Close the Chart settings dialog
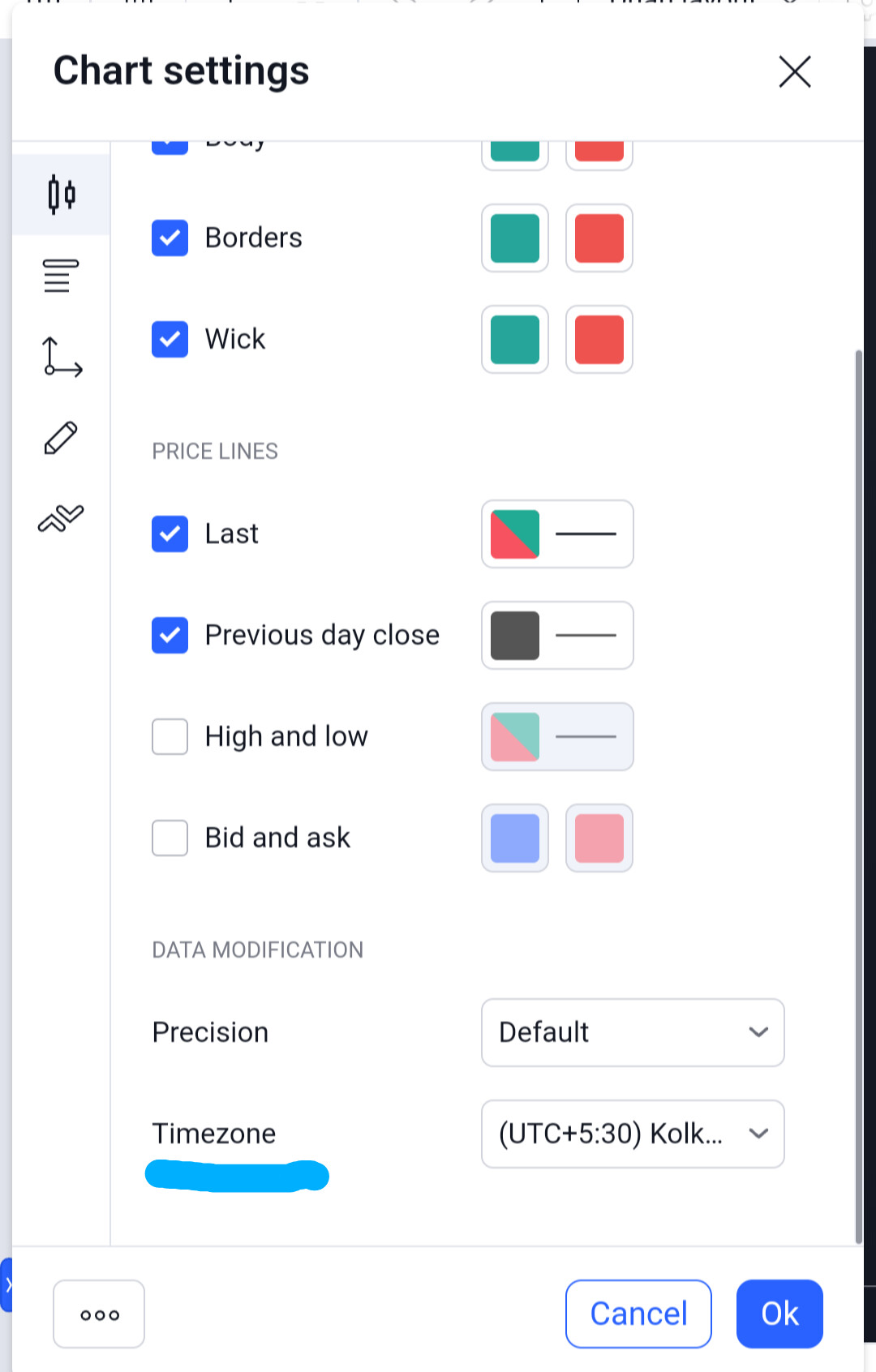 tap(794, 71)
